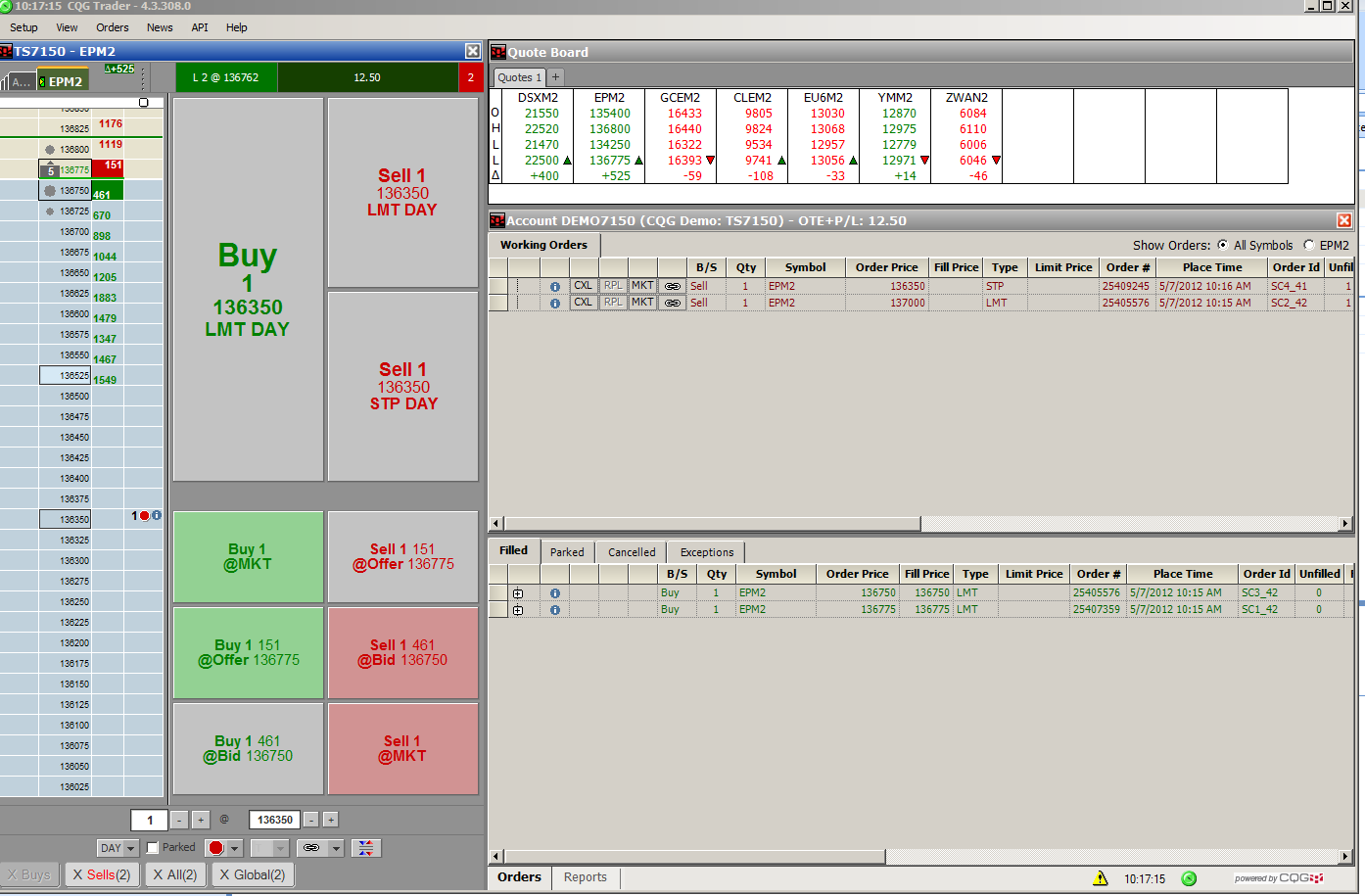This screenshot has width=1365, height=896.
Task: Click CQG icon in Quote Board title bar
Action: click(x=498, y=52)
